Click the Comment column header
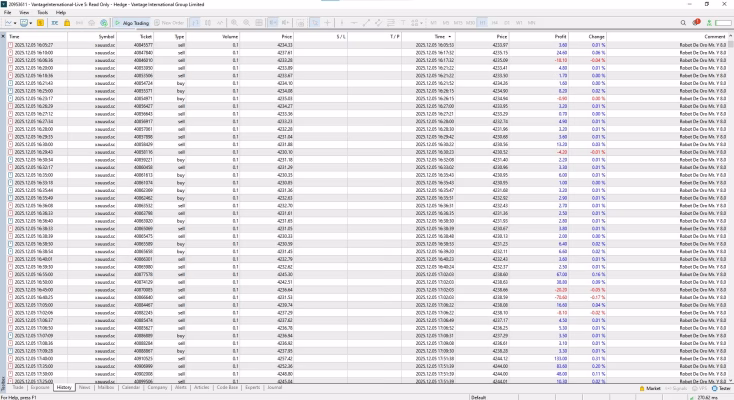Viewport: 734px width, 400px height. pyautogui.click(x=667, y=37)
